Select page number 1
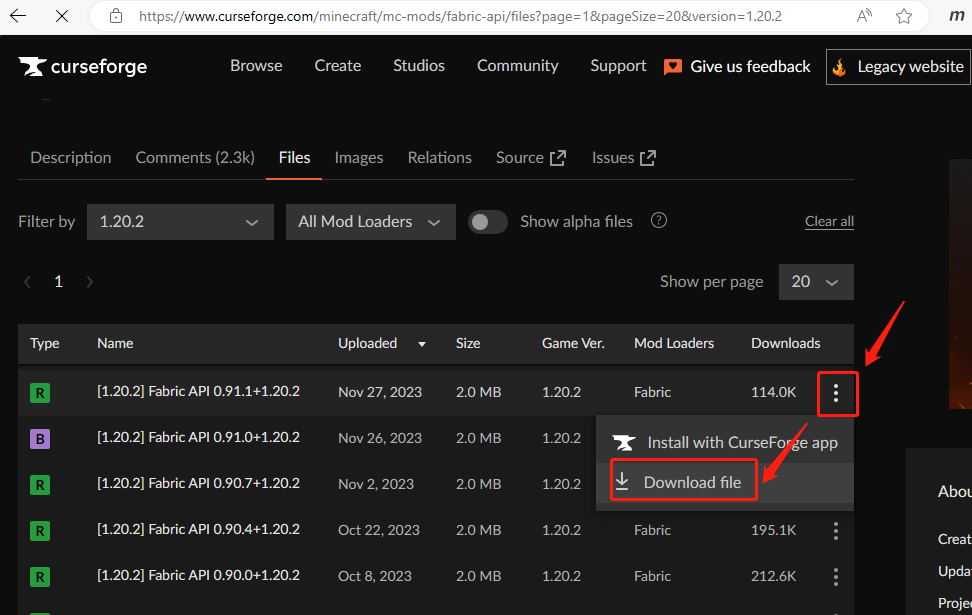 click(58, 282)
